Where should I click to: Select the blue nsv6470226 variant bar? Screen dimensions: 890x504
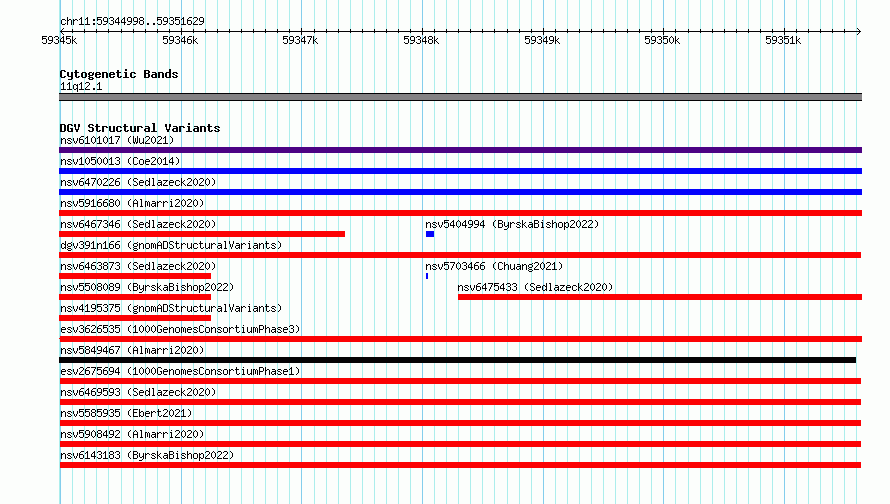point(460,192)
